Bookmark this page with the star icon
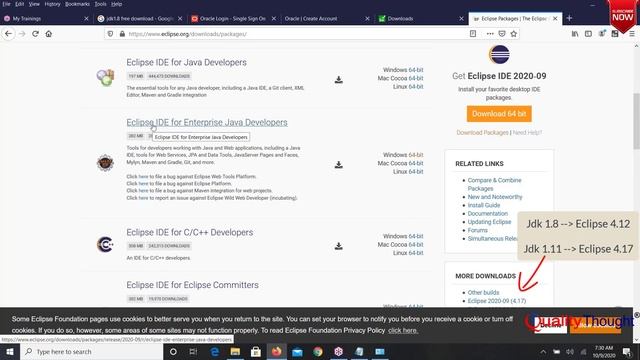Image resolution: width=640 pixels, height=360 pixels. 514,34
